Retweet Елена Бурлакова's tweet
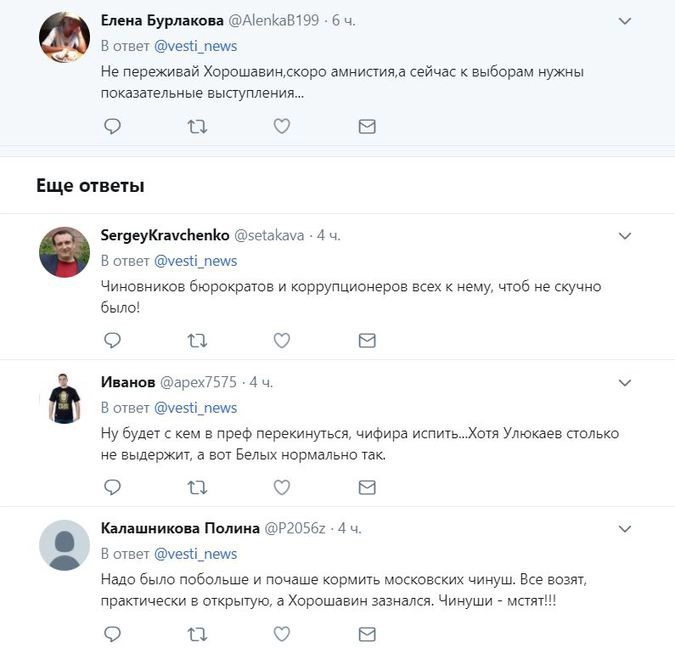This screenshot has width=675, height=648. pyautogui.click(x=197, y=127)
